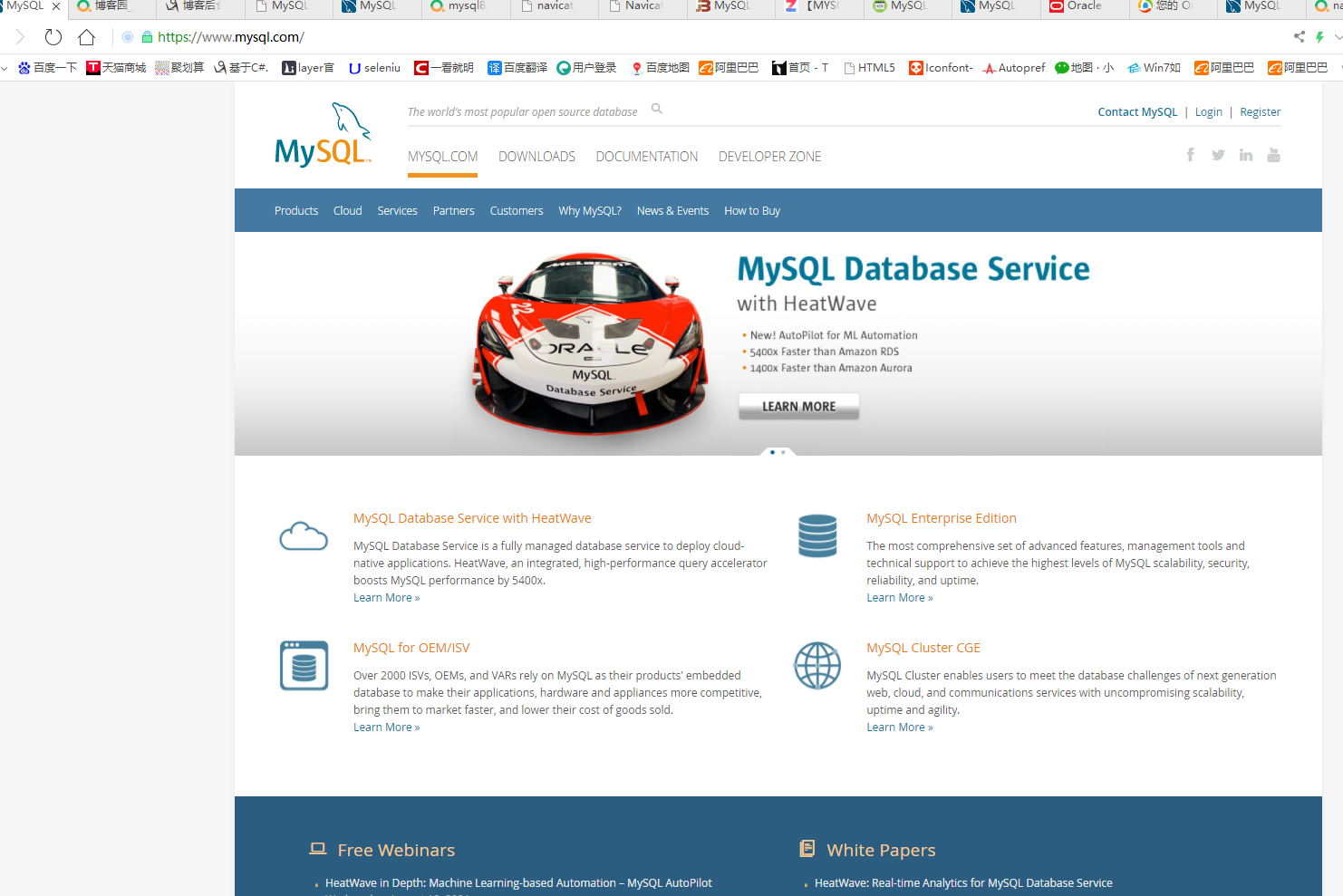1343x896 pixels.
Task: Open the DEVELOPER ZONE navigation tab
Action: pos(770,157)
